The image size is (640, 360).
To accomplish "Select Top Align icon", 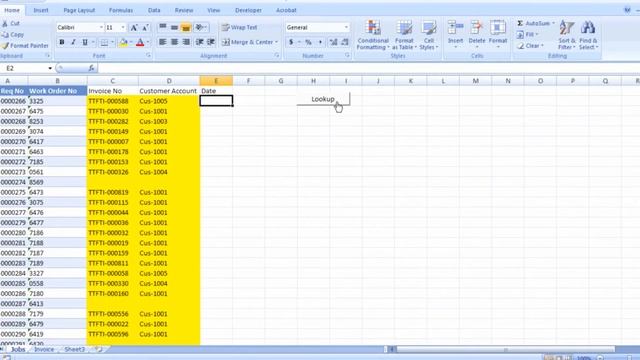I will pos(162,27).
